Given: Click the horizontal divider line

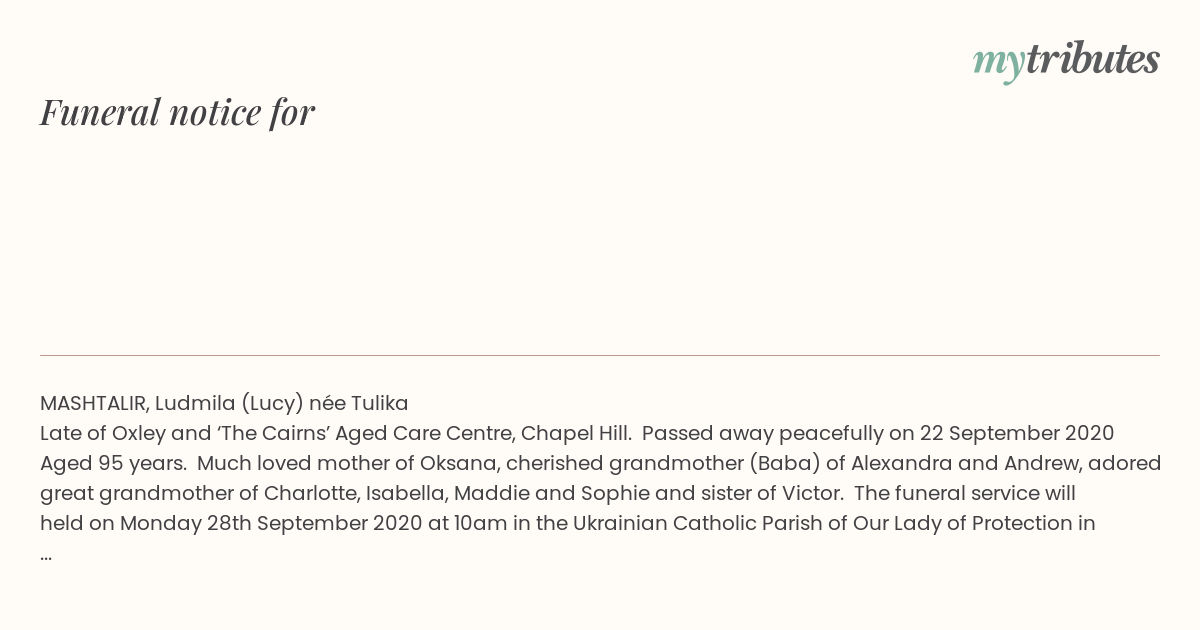Looking at the screenshot, I should coord(600,355).
